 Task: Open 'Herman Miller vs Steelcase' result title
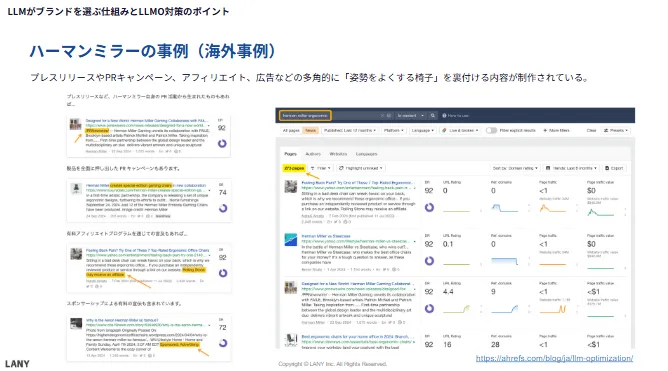click(x=326, y=236)
